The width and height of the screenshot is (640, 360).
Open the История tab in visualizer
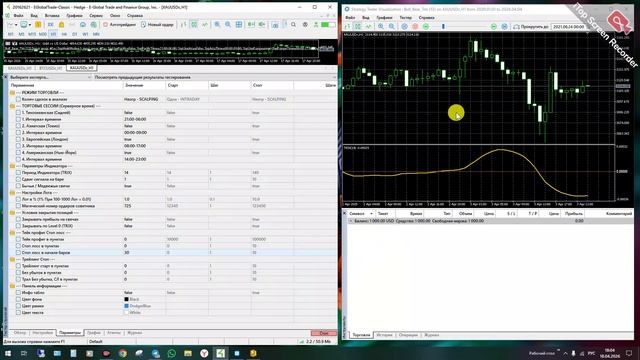coord(384,335)
